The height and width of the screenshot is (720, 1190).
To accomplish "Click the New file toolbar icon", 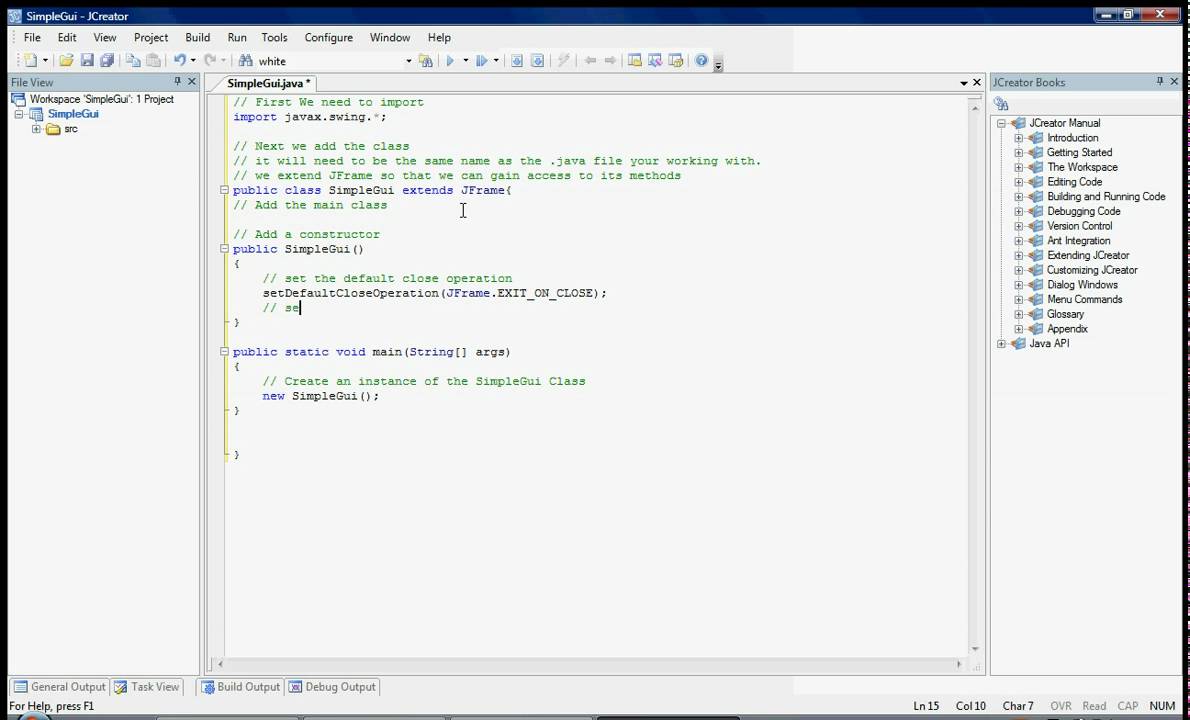I will click(x=30, y=61).
